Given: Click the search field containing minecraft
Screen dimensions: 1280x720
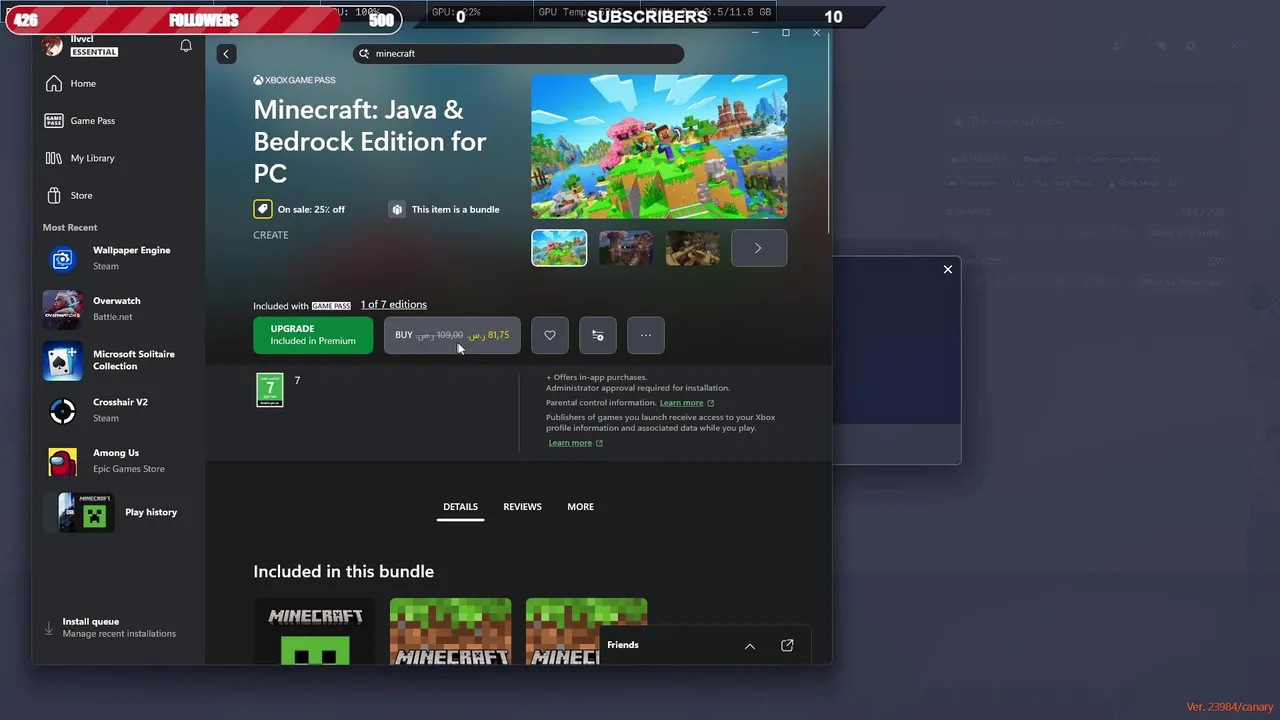Looking at the screenshot, I should pyautogui.click(x=519, y=54).
